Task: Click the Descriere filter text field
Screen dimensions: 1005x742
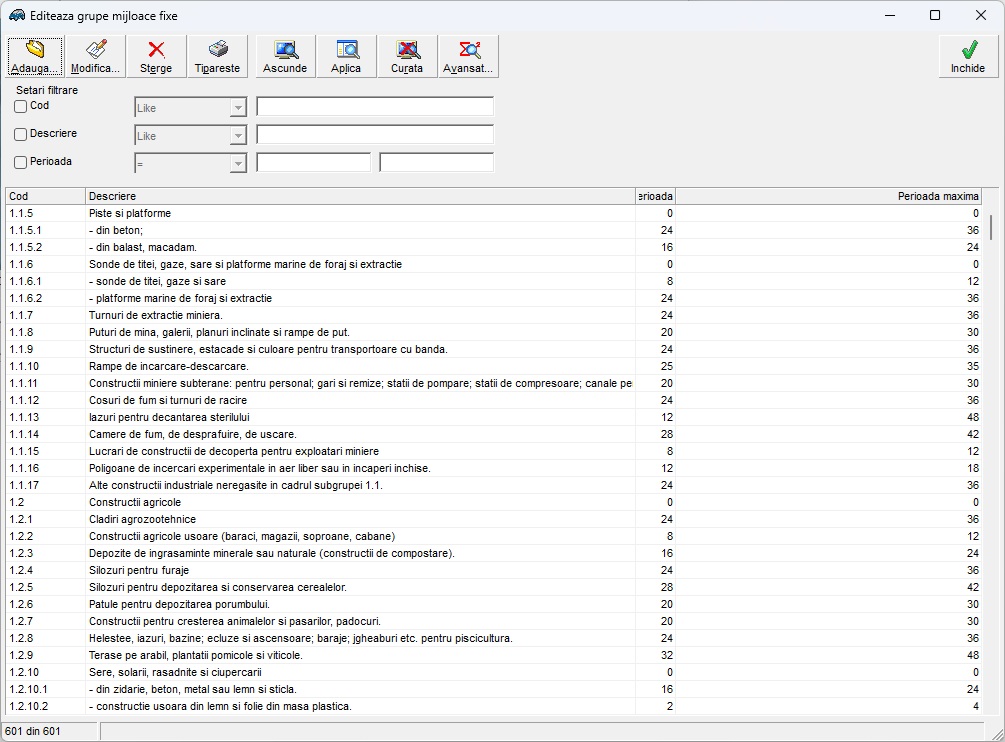Action: [x=375, y=135]
